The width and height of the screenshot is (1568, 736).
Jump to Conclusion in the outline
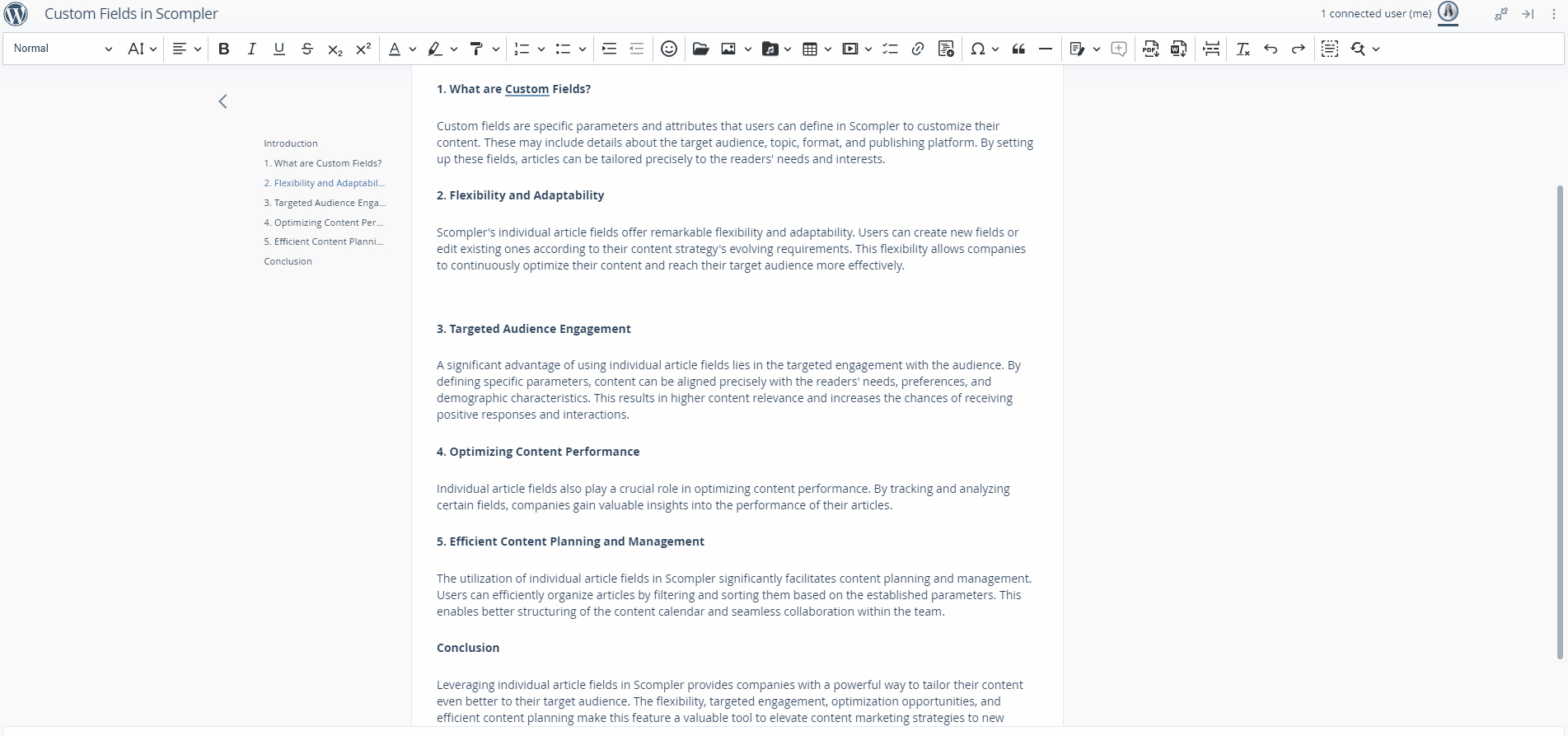point(288,261)
